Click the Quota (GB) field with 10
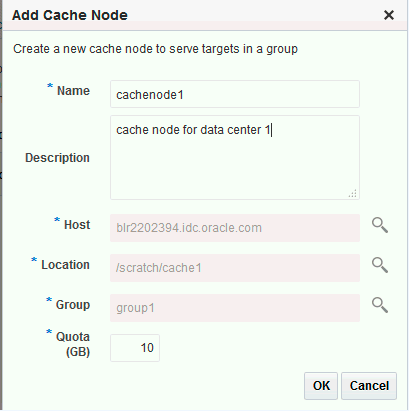 [135, 348]
